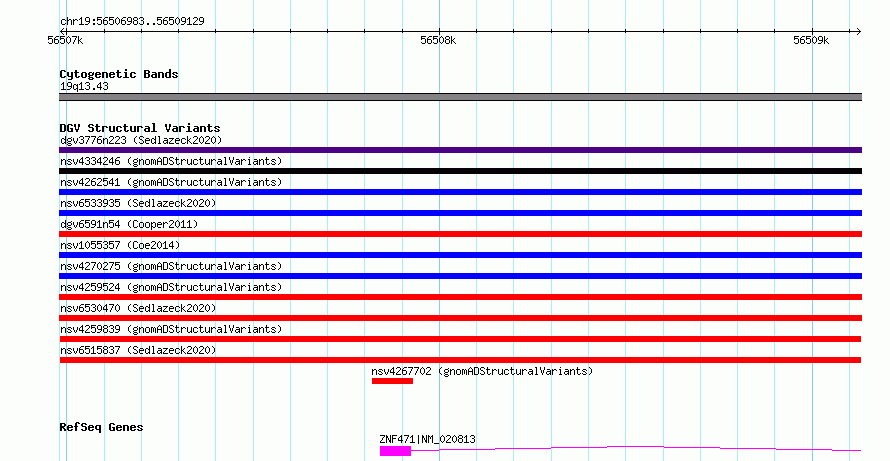Viewport: 890px width, 461px height.
Task: Click dgv6591n54 (Cooper2011) label
Action: click(x=129, y=224)
